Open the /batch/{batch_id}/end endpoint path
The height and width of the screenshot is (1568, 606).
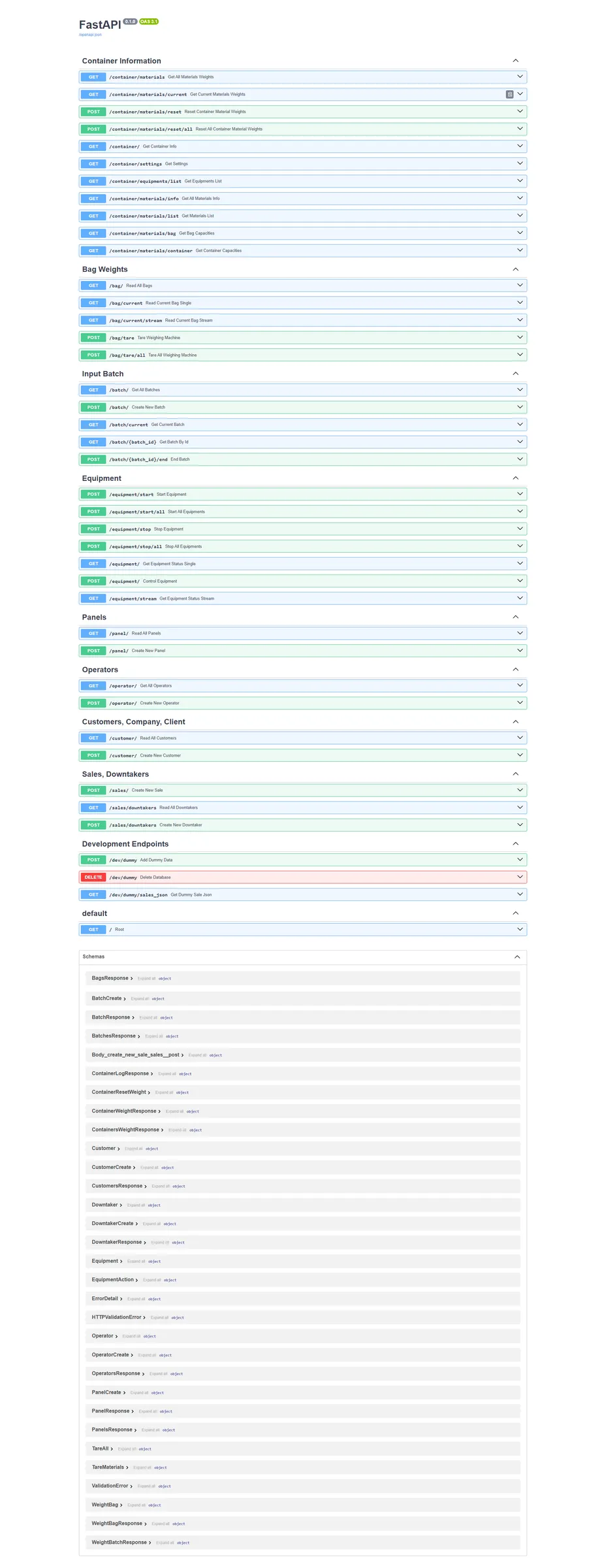pyautogui.click(x=138, y=459)
